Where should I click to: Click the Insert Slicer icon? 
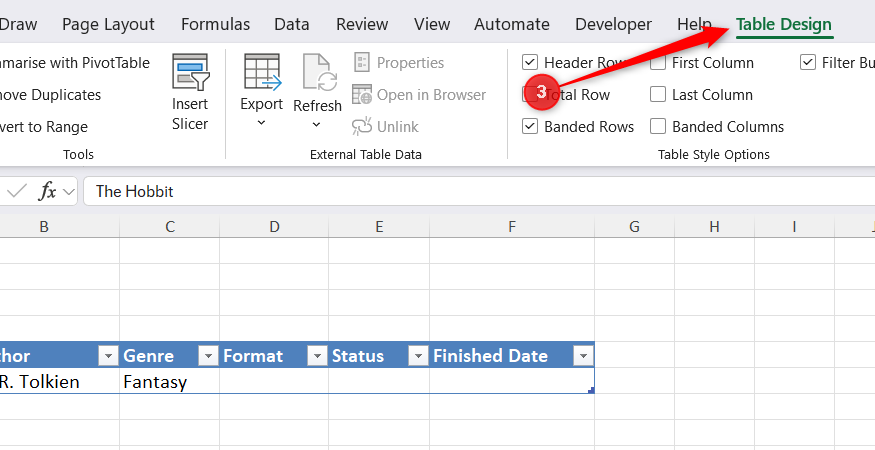coord(190,72)
